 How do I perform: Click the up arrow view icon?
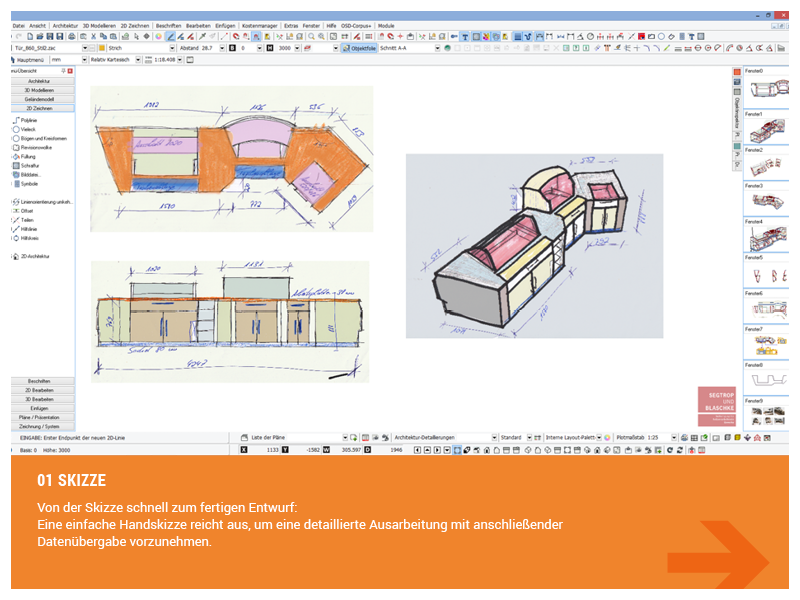[427, 450]
